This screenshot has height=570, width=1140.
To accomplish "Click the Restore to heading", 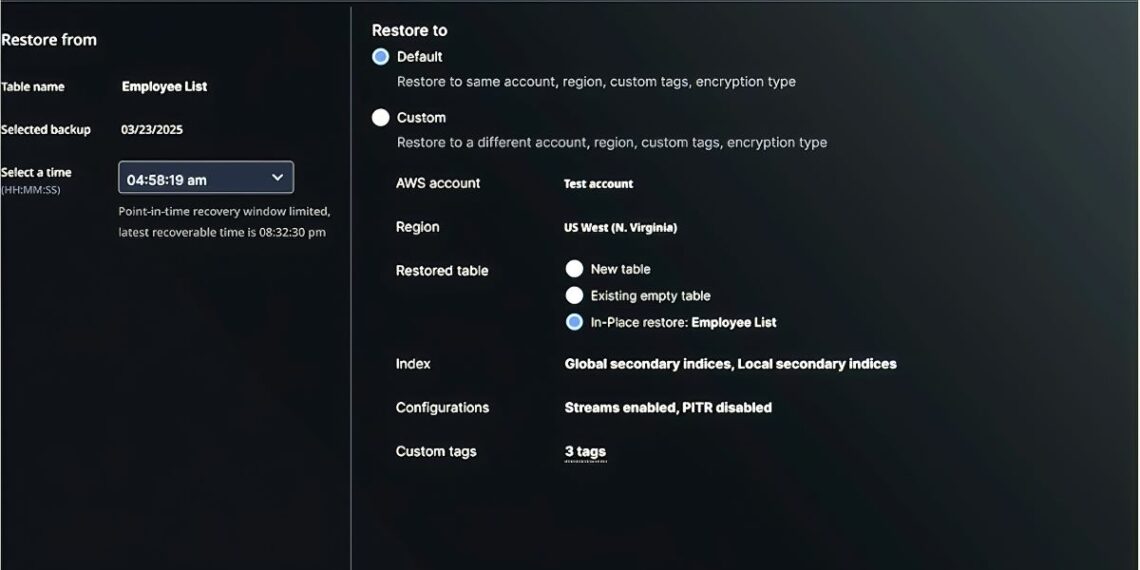I will 409,31.
